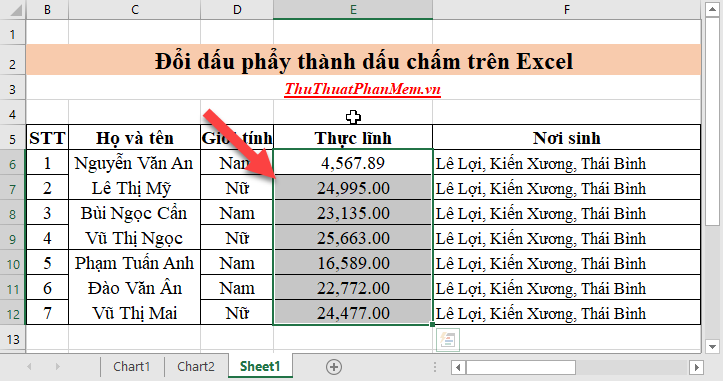723x381 pixels.
Task: Click the 'Nguyễn Văn An' name cell
Action: [x=135, y=162]
